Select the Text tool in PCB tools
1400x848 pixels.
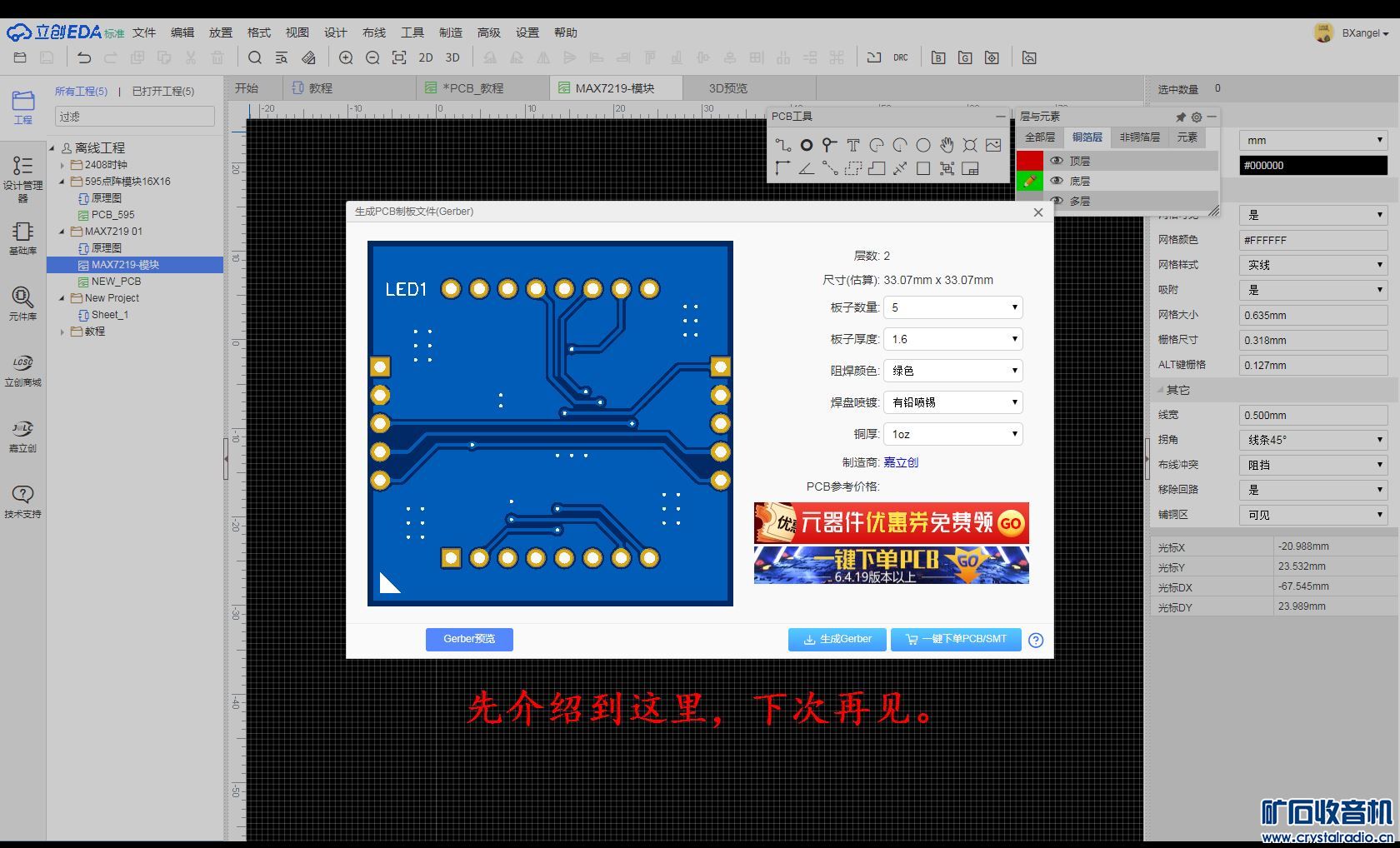852,145
